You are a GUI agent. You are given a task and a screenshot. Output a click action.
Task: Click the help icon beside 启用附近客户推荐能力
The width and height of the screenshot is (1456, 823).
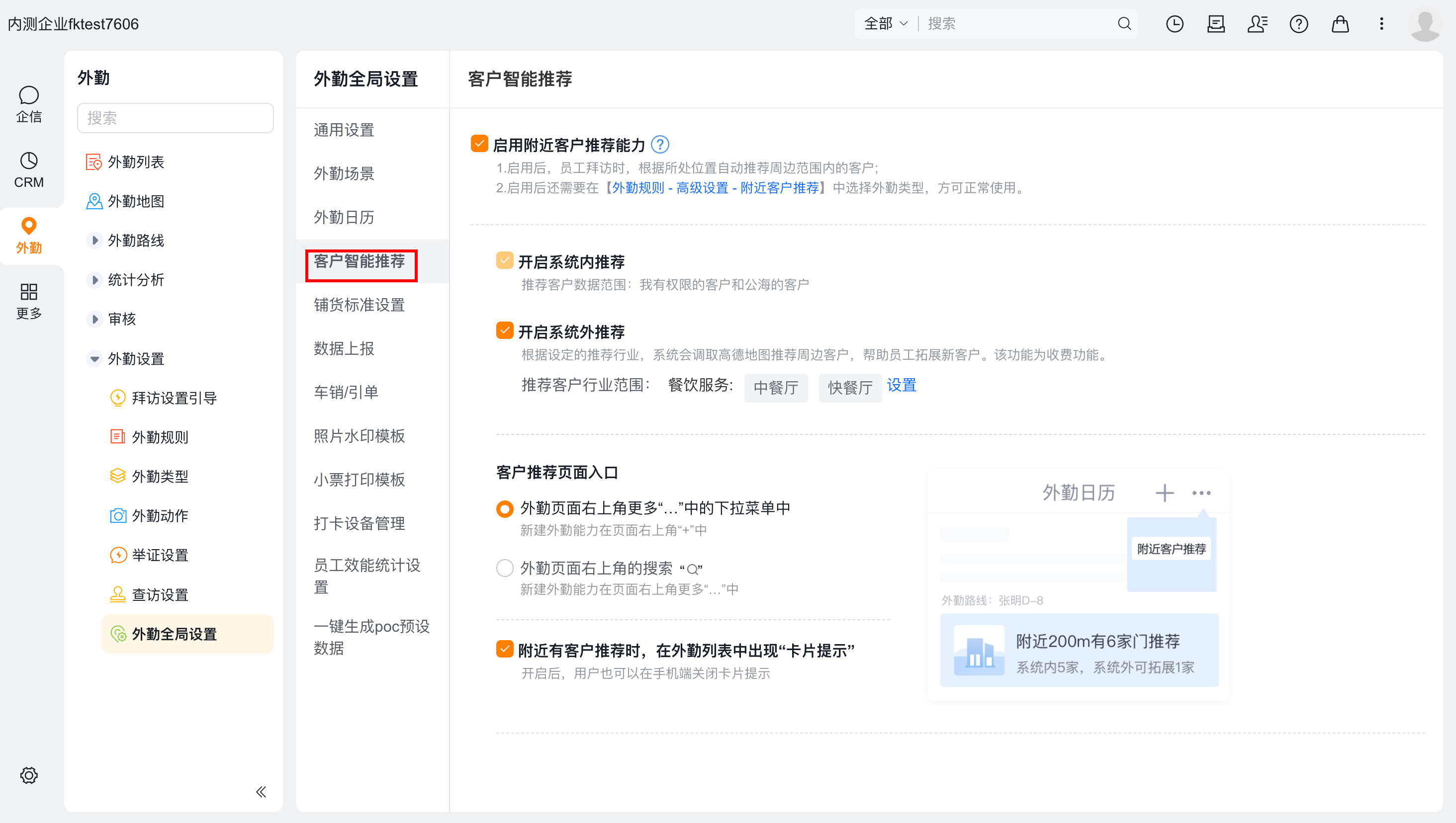[x=660, y=145]
